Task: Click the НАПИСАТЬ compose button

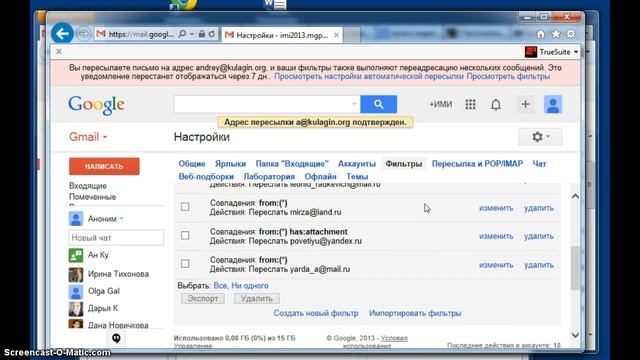Action: click(104, 167)
